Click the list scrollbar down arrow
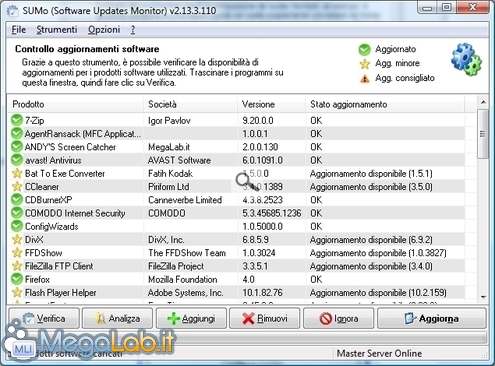Image resolution: width=495 pixels, height=366 pixels. tap(483, 296)
